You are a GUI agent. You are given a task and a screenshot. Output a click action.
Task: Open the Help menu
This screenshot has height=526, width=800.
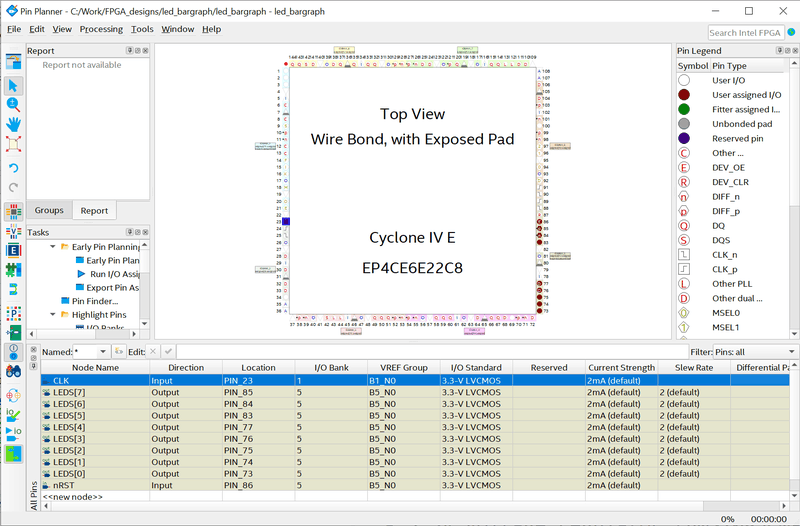tap(211, 29)
